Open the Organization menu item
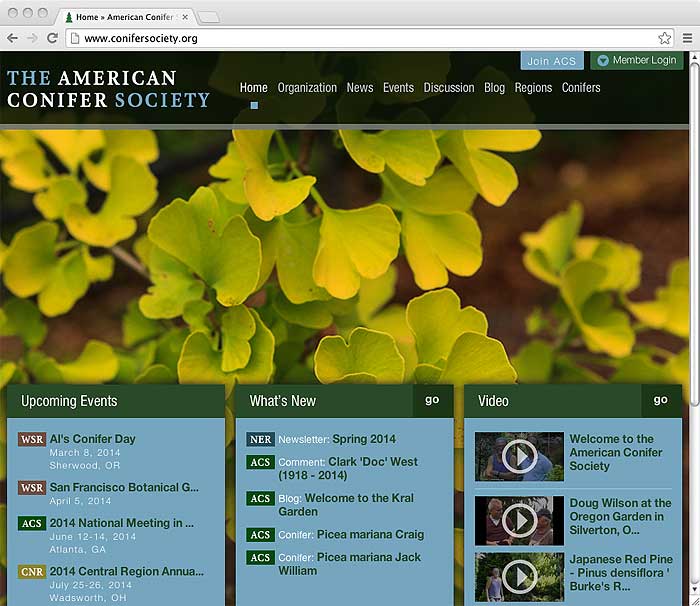The width and height of the screenshot is (700, 606). (307, 88)
